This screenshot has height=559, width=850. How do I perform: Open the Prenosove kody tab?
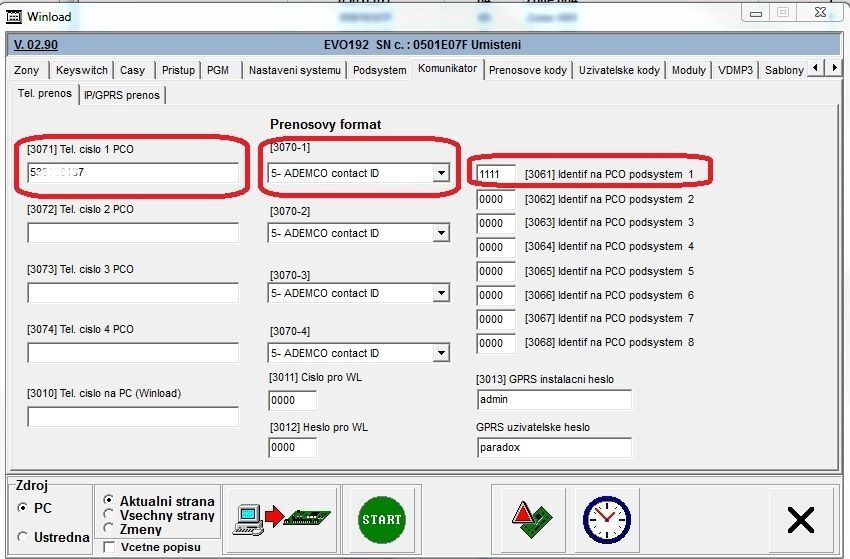528,70
